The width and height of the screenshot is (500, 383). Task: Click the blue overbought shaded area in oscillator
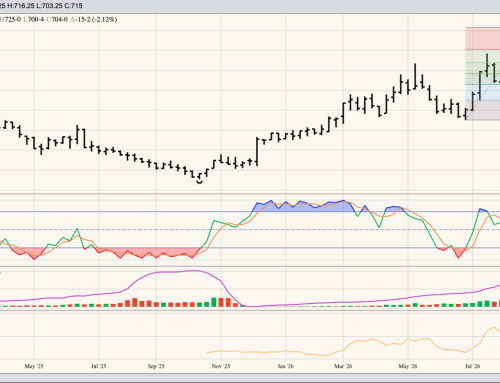click(302, 207)
